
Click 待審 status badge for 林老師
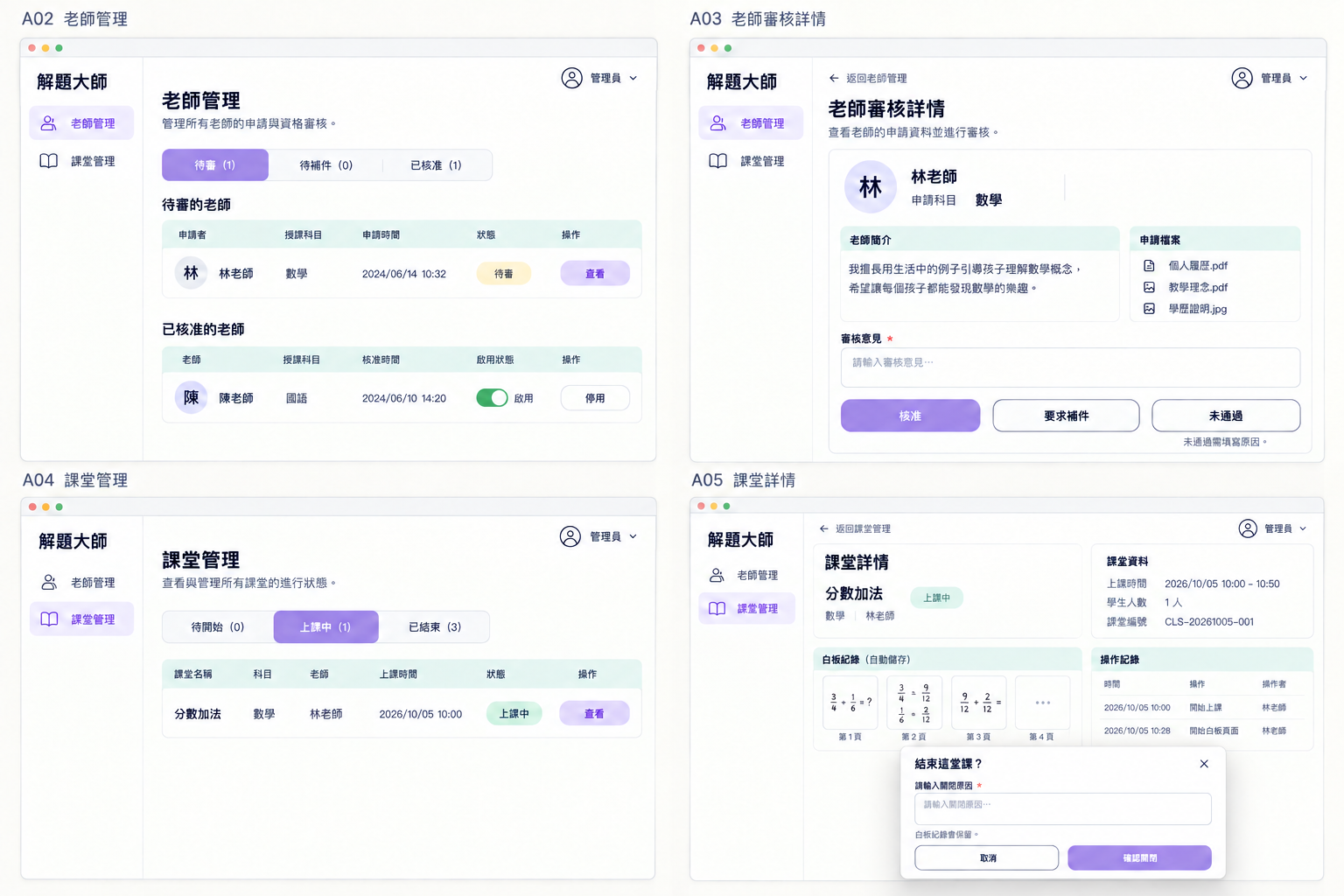(504, 273)
